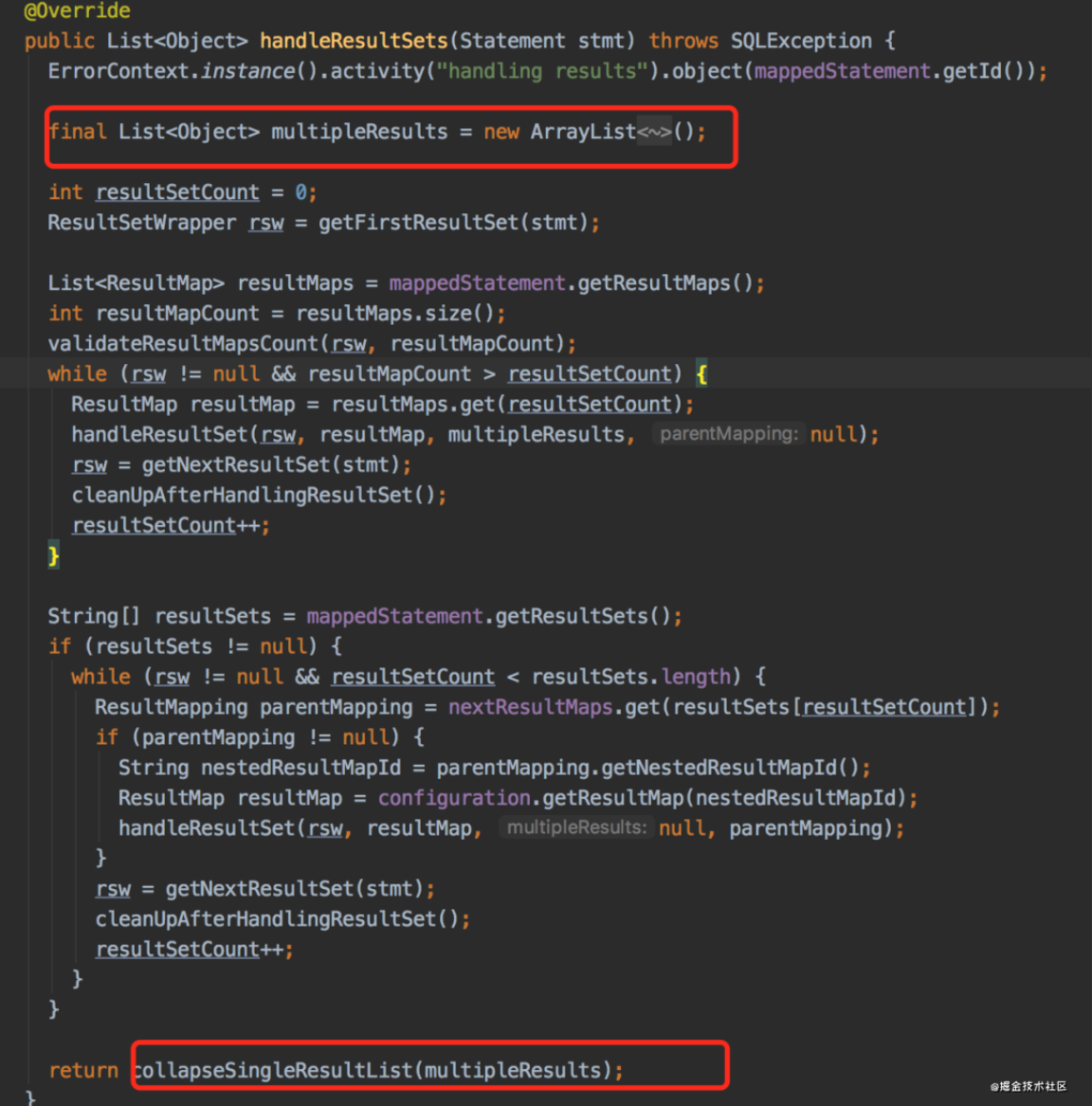
Task: Click the purple length field
Action: (696, 677)
